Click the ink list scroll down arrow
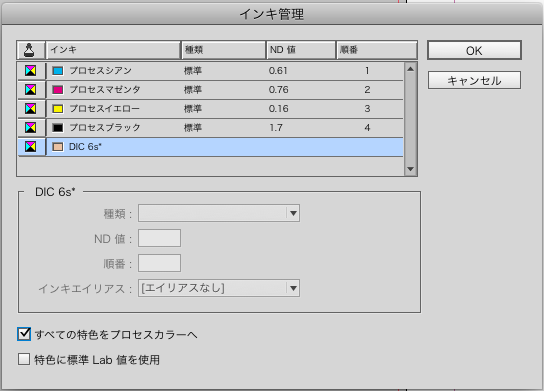544x391 pixels. point(410,169)
